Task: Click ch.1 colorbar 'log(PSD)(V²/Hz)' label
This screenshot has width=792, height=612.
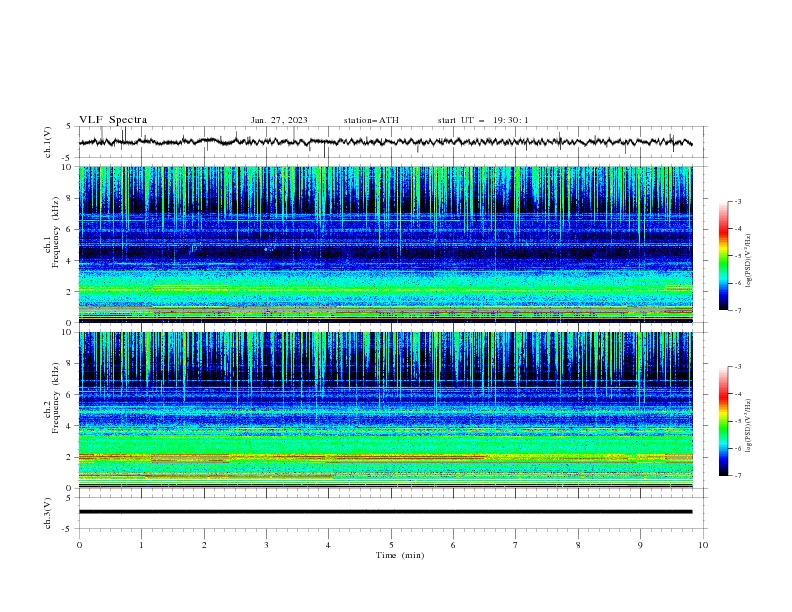Action: (x=749, y=261)
